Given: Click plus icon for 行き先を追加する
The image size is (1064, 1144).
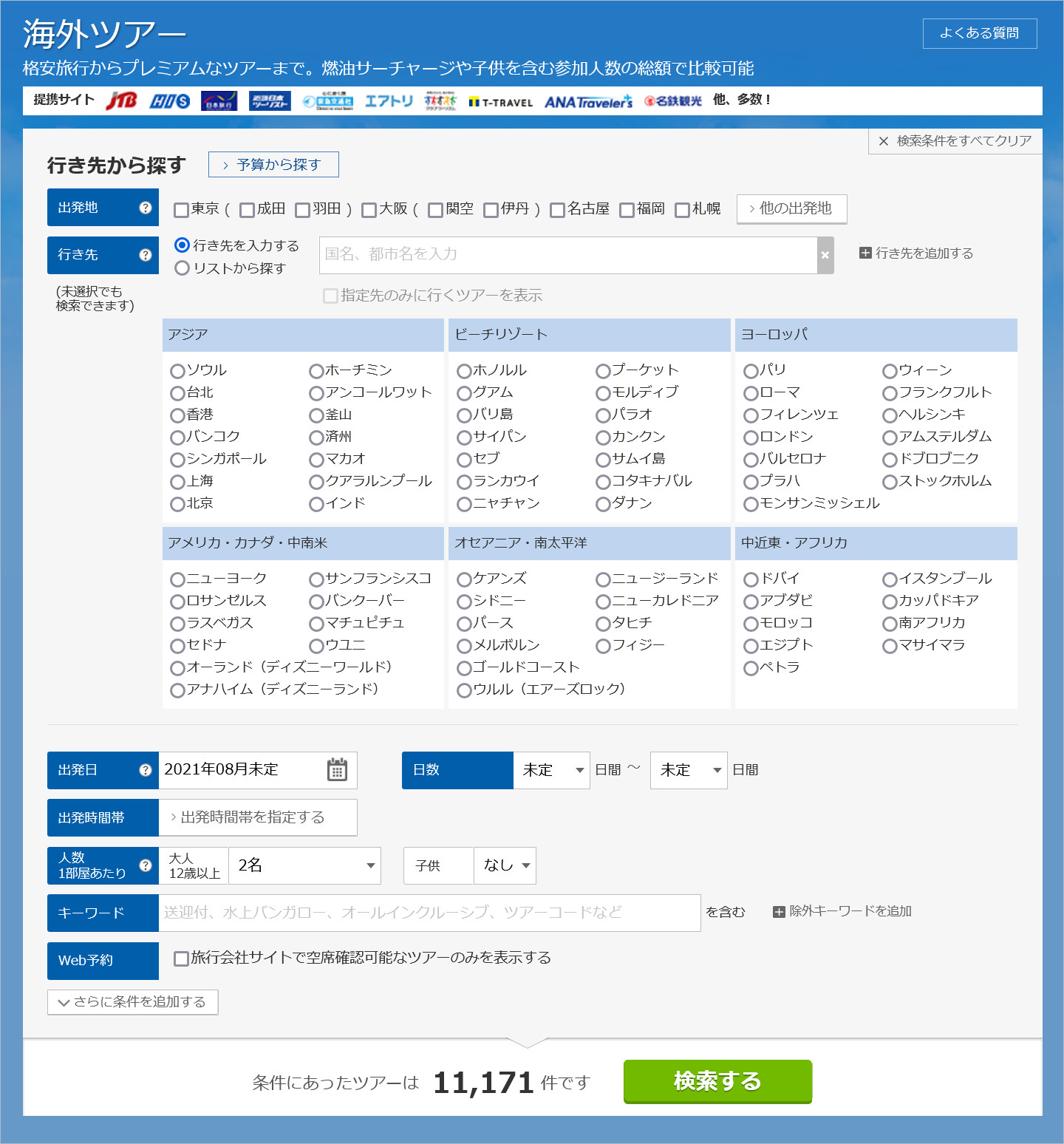Looking at the screenshot, I should click(x=865, y=253).
